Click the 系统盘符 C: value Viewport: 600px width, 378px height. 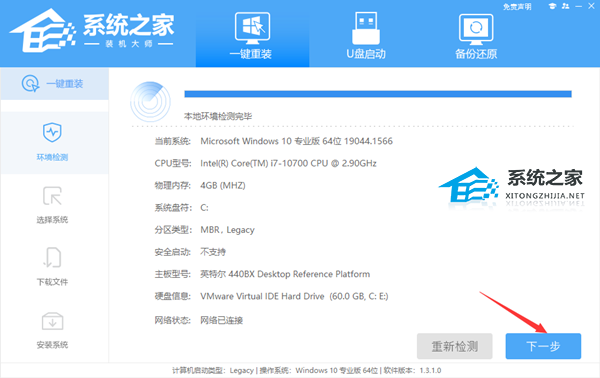[x=204, y=208]
